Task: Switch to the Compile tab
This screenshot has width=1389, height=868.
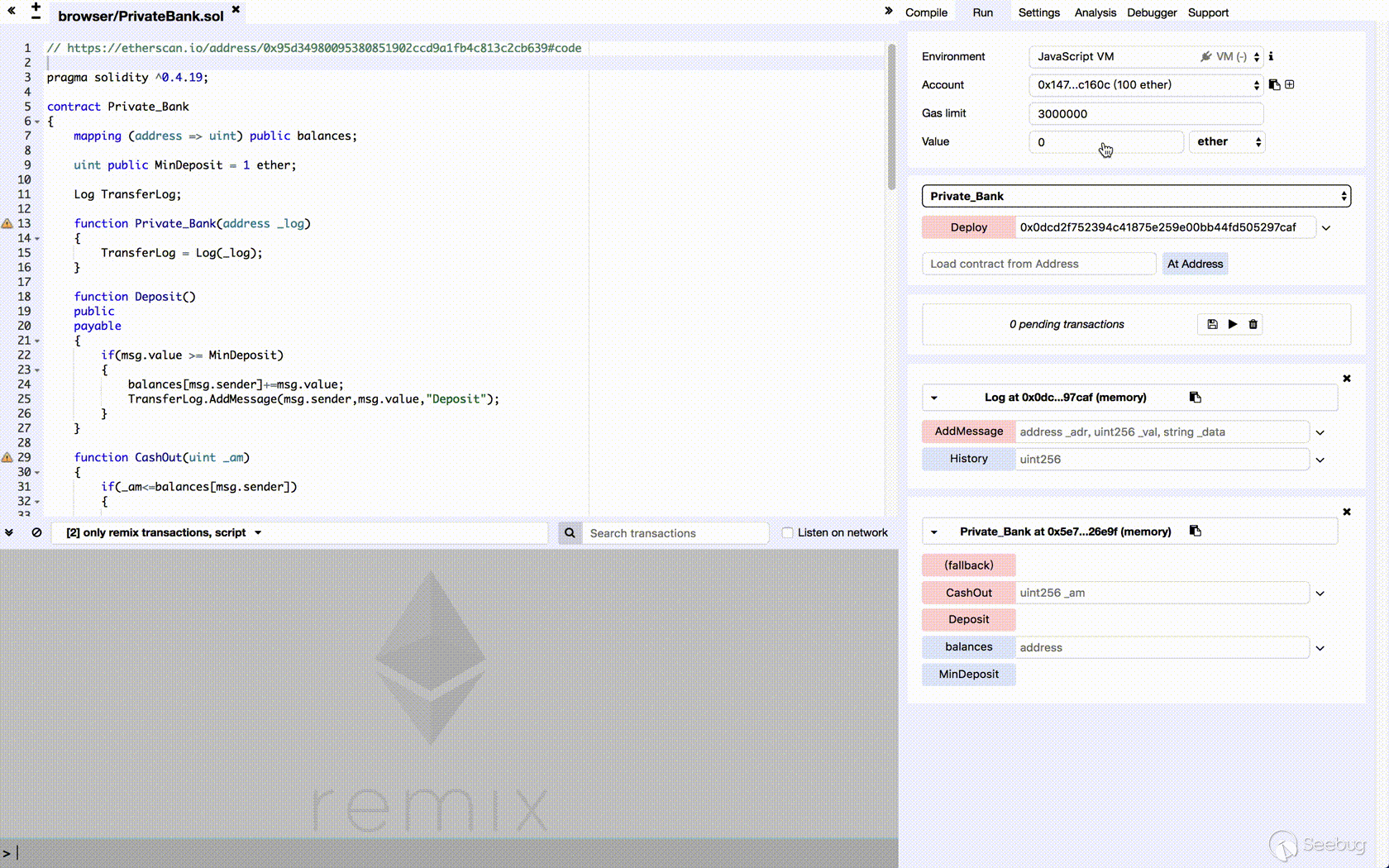Action: [926, 12]
